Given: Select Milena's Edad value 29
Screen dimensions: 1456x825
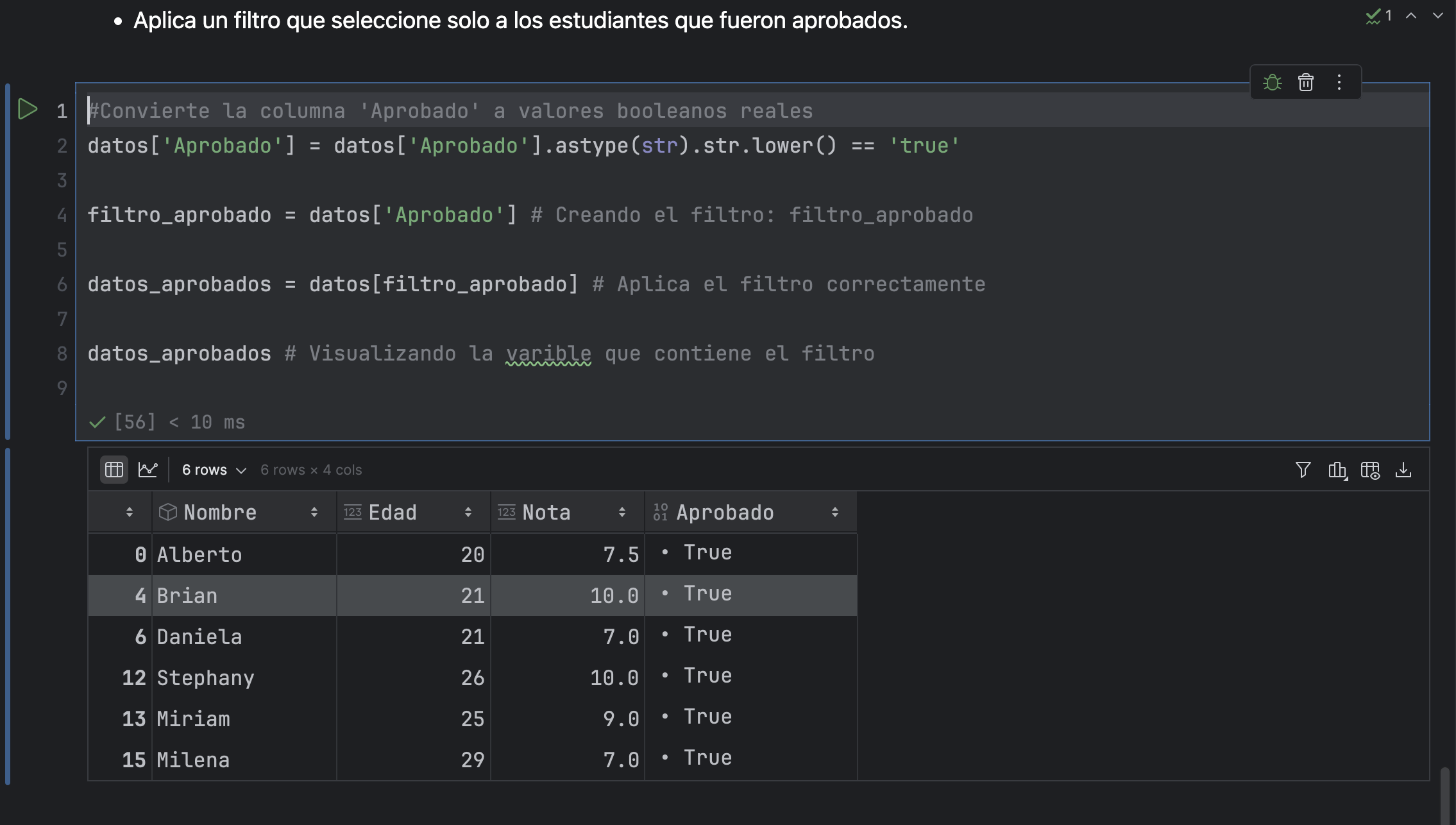Looking at the screenshot, I should pos(414,760).
